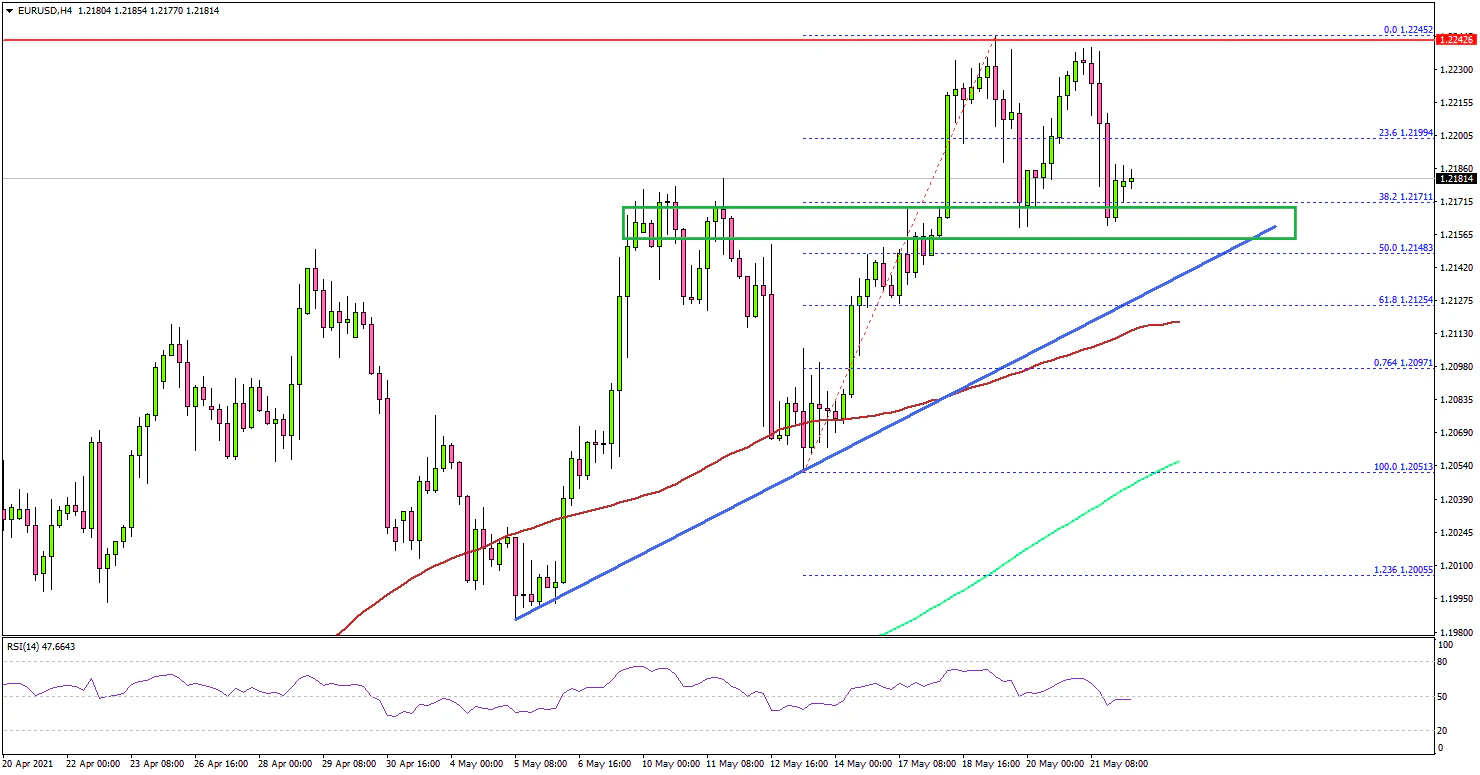This screenshot has width=1480, height=775.
Task: Select the Fibonacci 38.2 1.21711 level label
Action: [1404, 196]
